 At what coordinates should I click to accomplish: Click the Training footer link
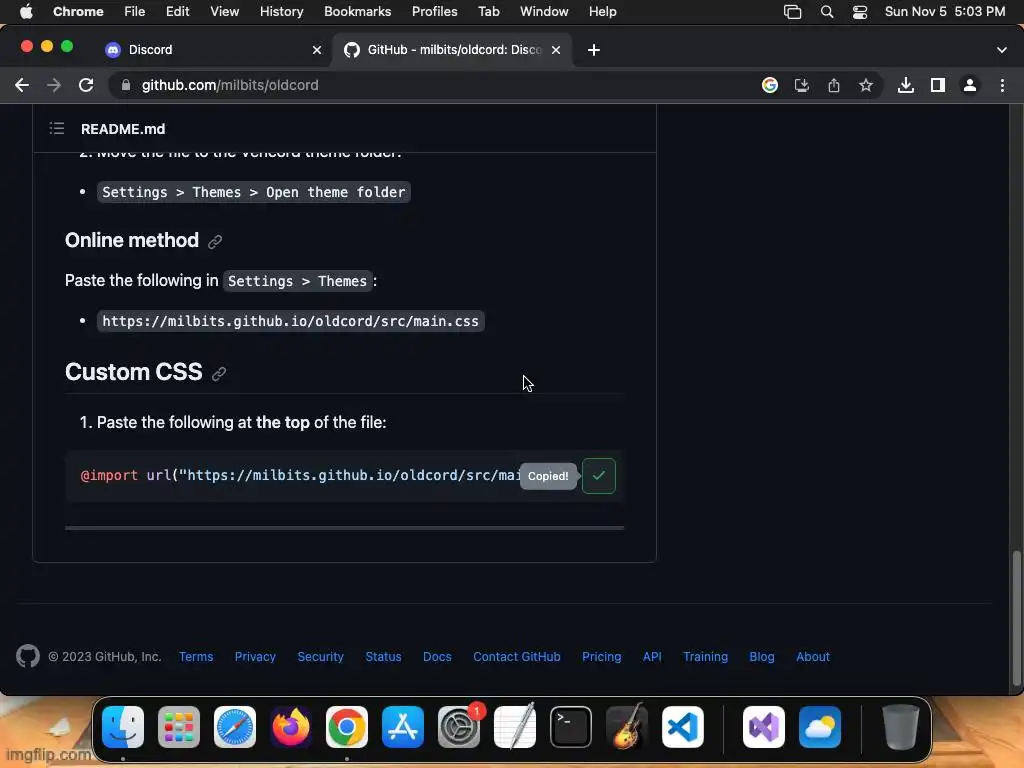[705, 656]
